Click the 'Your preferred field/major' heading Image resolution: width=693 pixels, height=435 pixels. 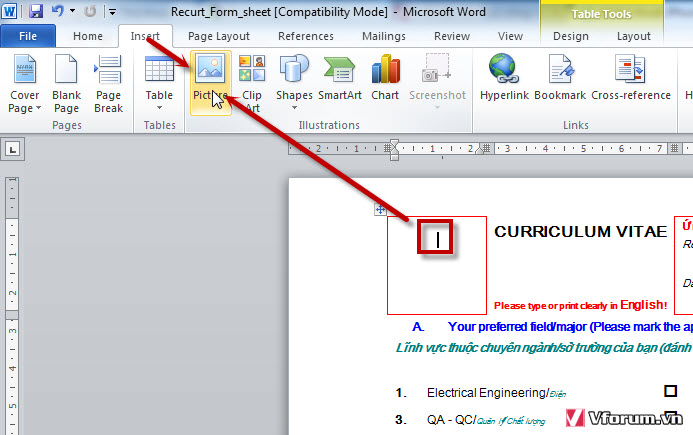pos(570,327)
